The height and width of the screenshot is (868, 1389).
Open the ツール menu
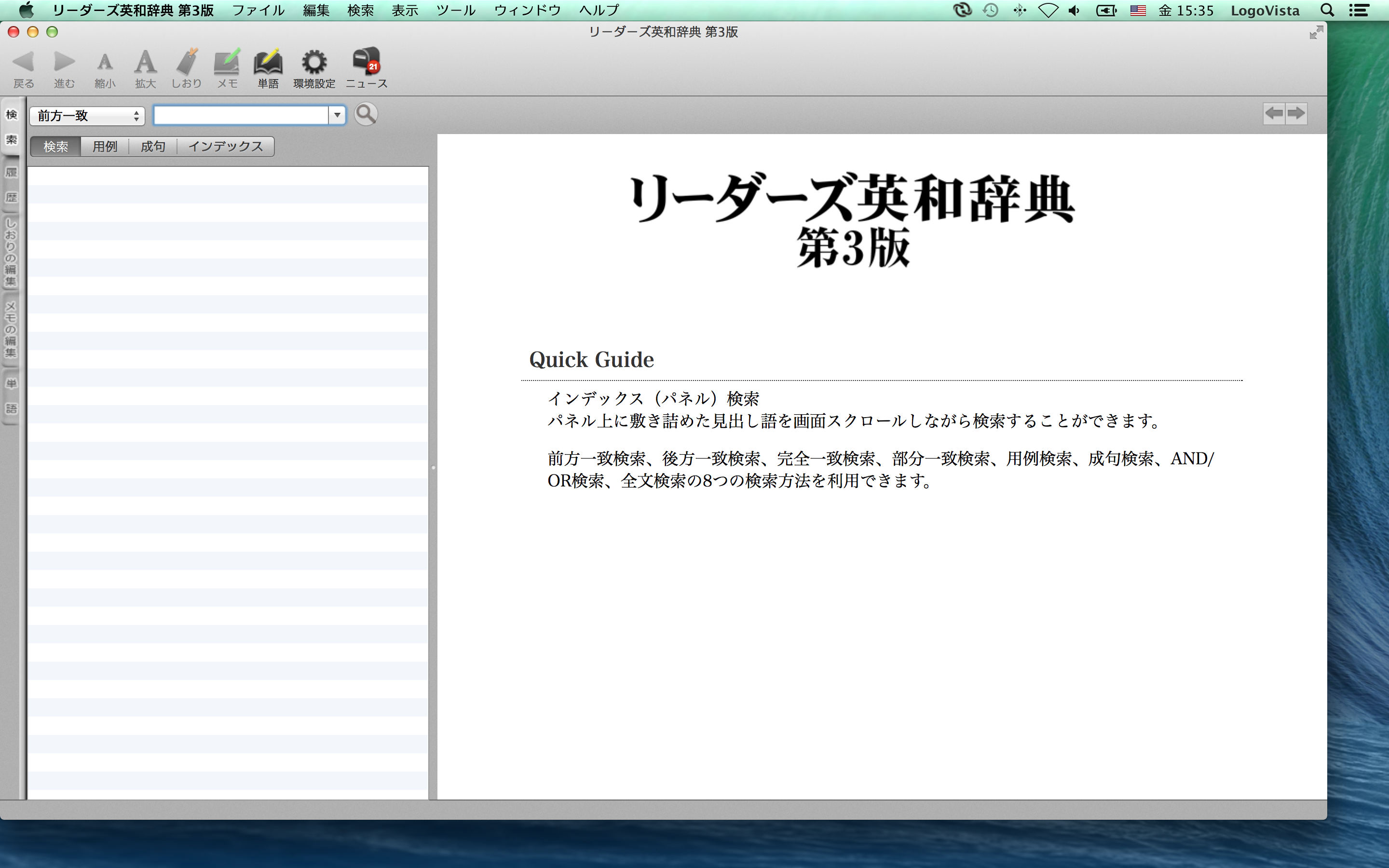coord(455,10)
